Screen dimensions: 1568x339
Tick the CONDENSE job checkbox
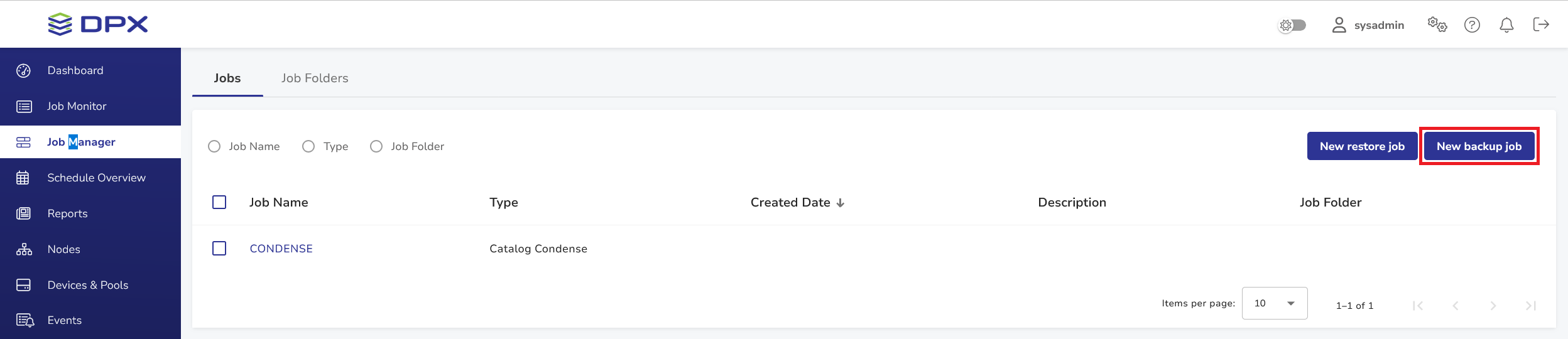[x=219, y=249]
